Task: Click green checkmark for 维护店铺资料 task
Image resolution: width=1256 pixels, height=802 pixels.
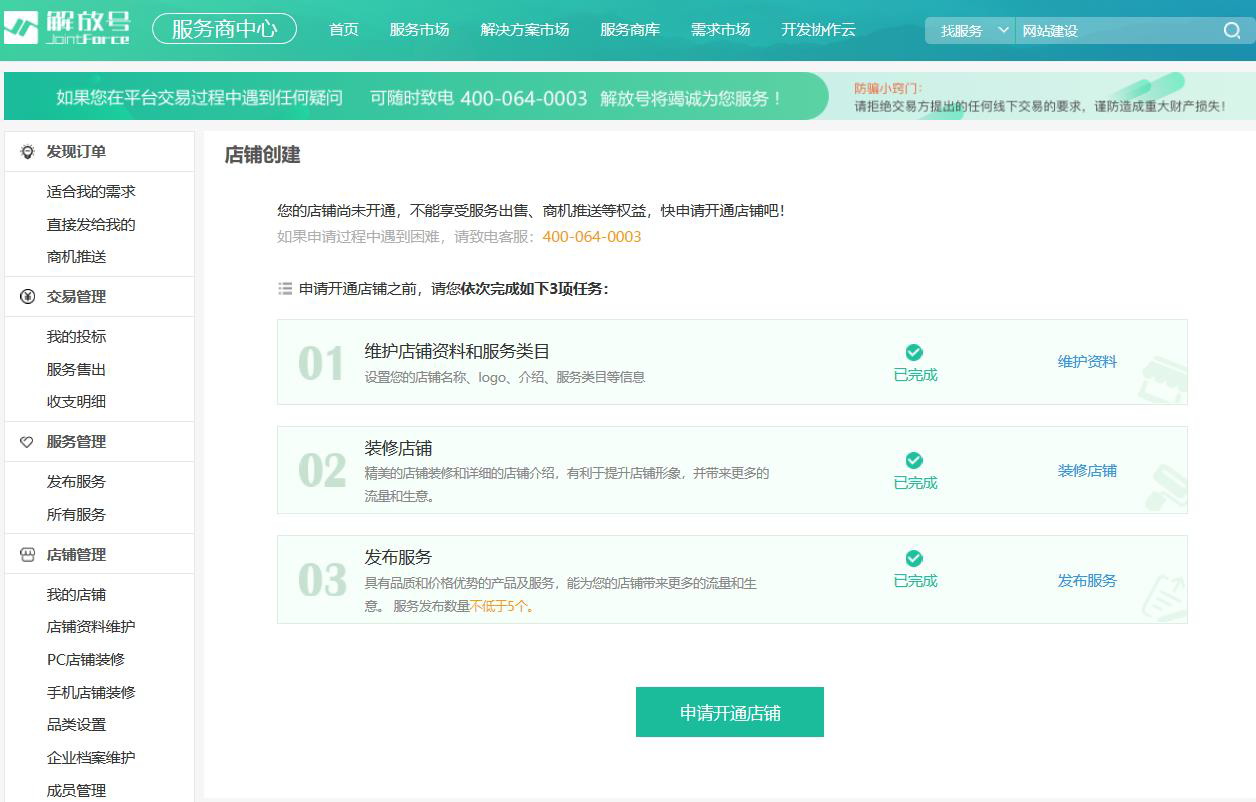Action: click(914, 352)
